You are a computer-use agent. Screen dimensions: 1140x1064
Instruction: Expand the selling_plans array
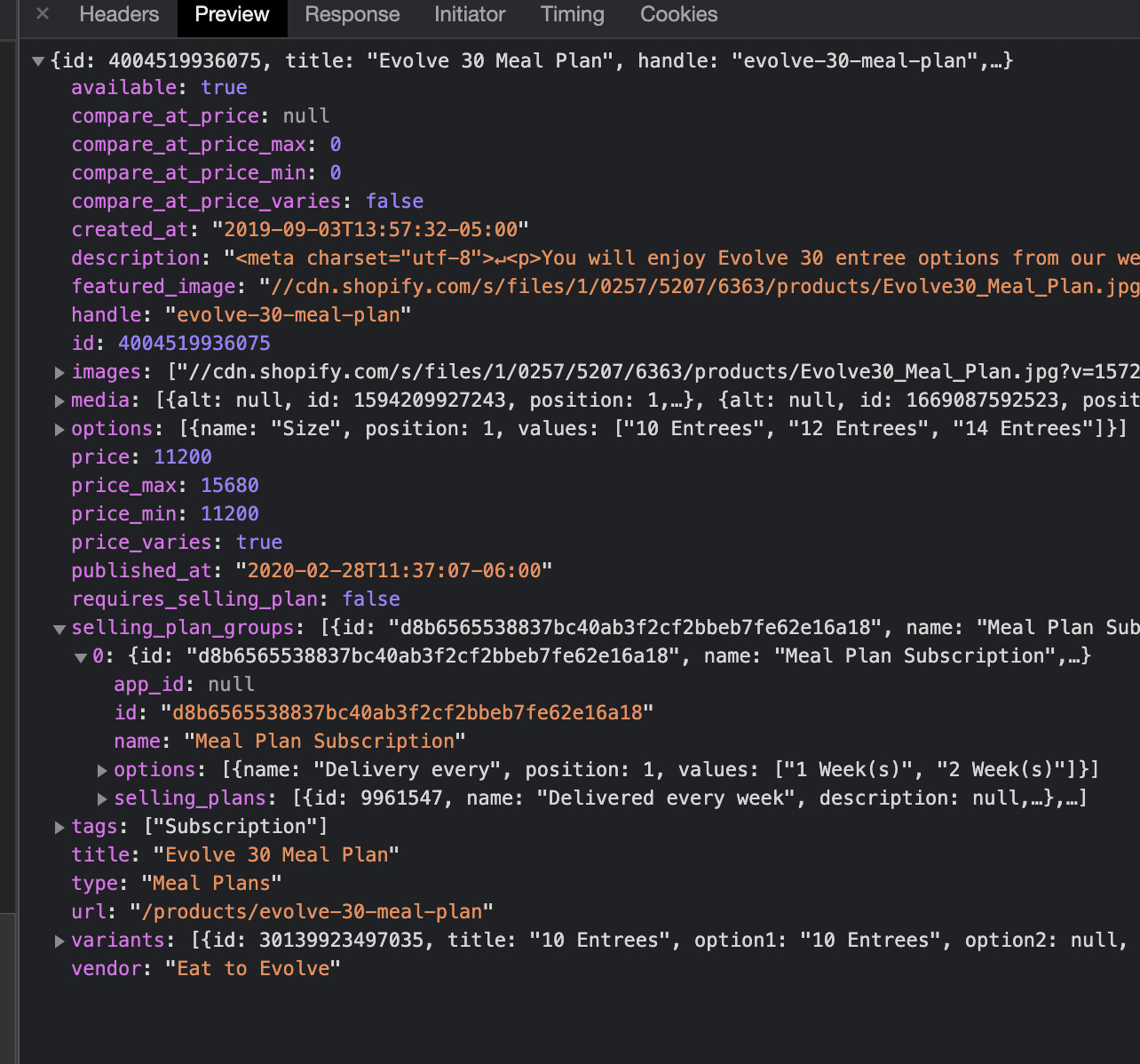point(102,798)
